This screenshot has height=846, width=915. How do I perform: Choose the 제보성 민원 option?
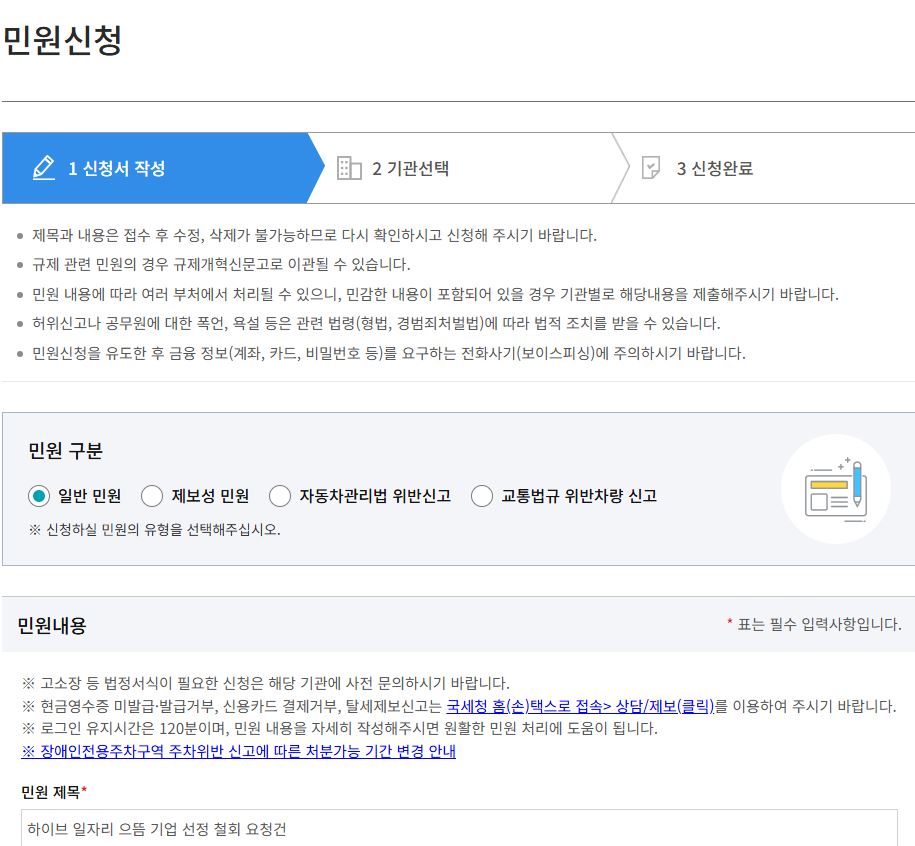click(151, 495)
